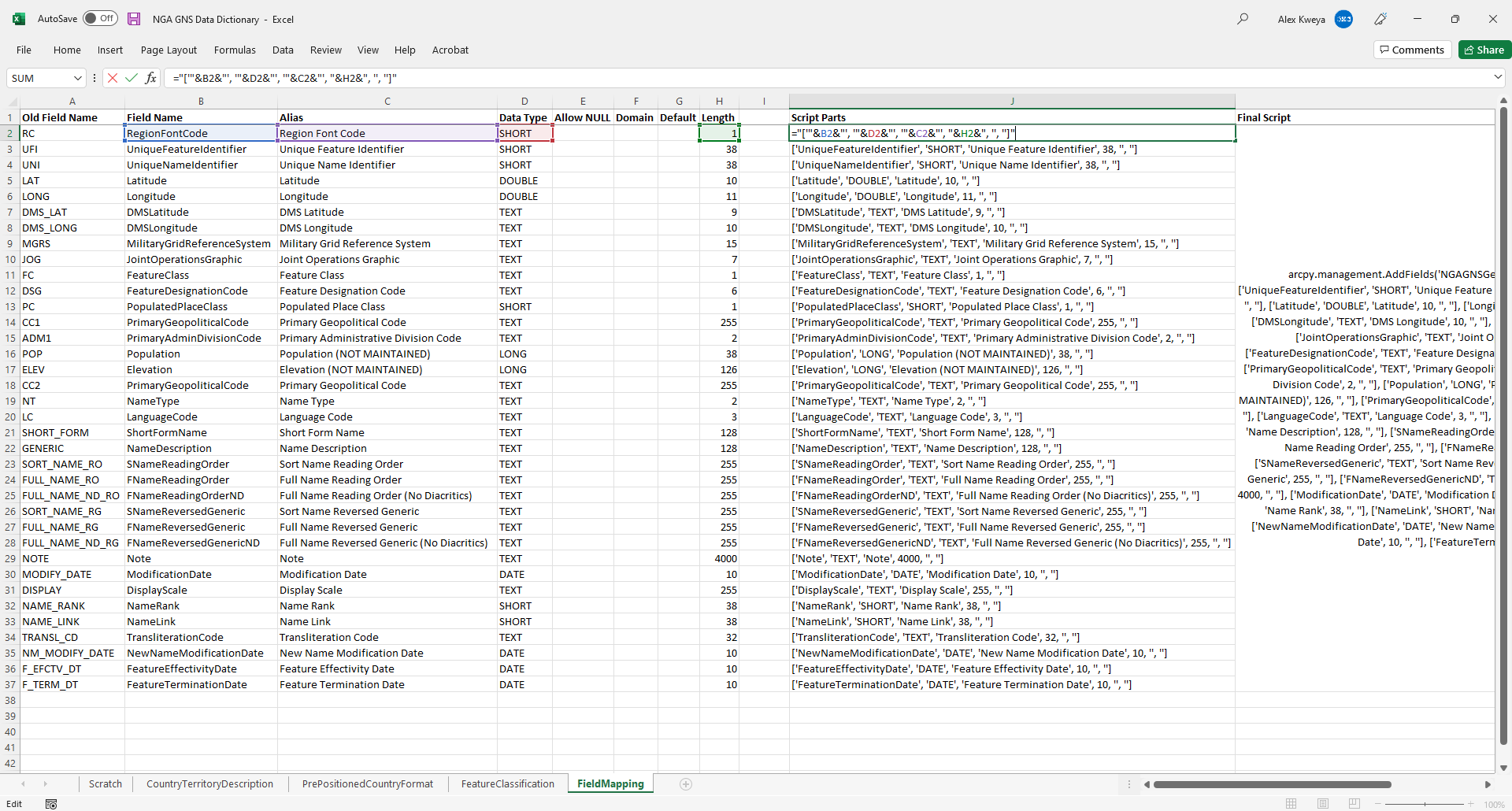This screenshot has height=811, width=1512.
Task: Select Normal view icon in status bar
Action: click(1291, 804)
